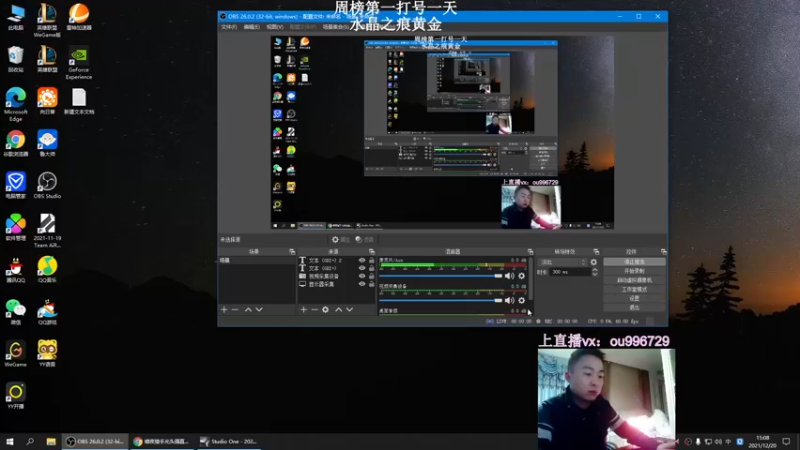Set second mixer channel volume slider
The image size is (800, 450).
point(441,301)
